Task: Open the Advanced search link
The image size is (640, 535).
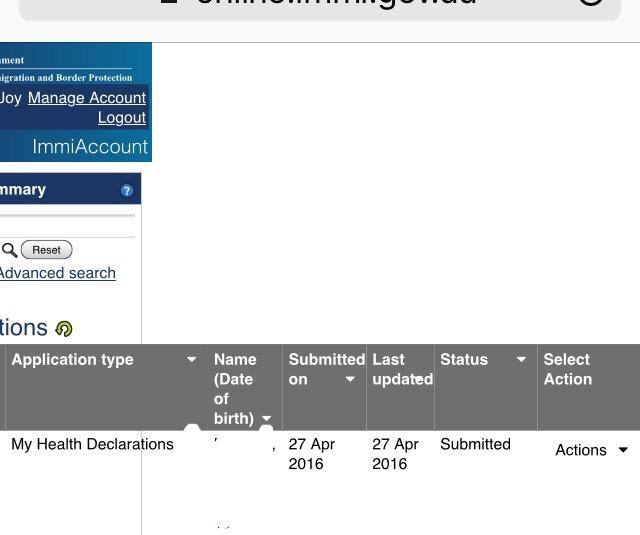Action: point(57,273)
